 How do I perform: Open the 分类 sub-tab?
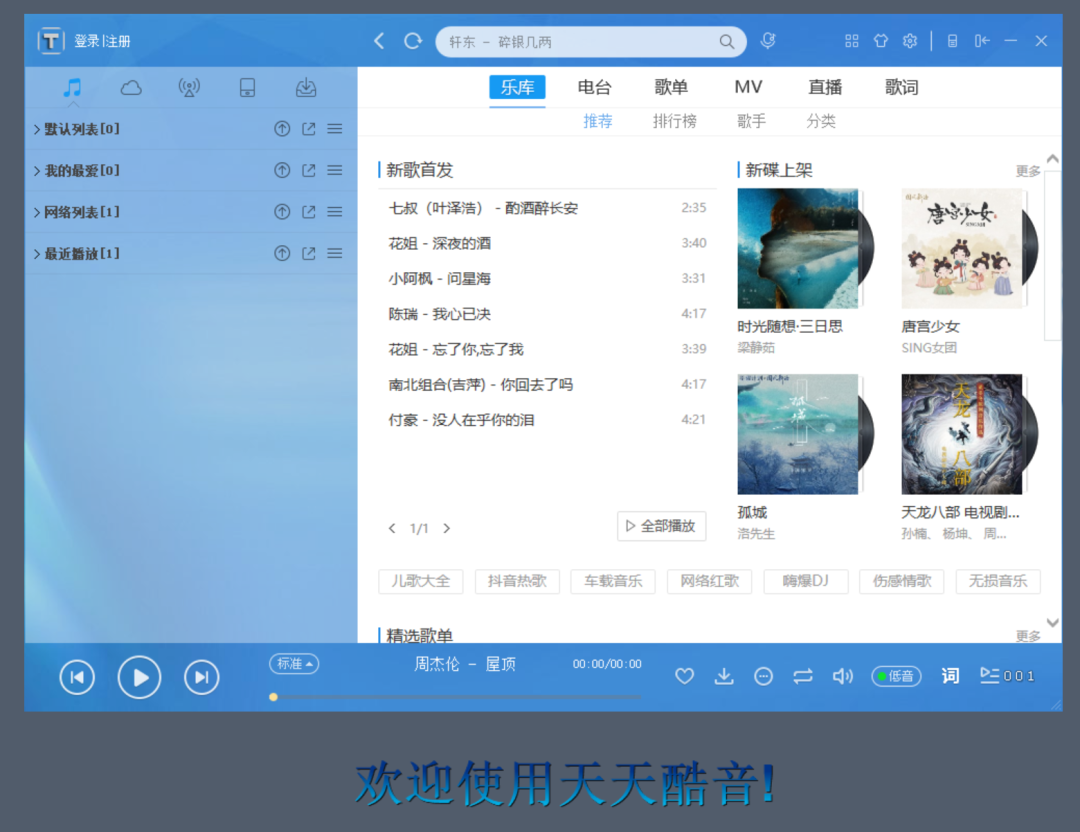pos(821,121)
